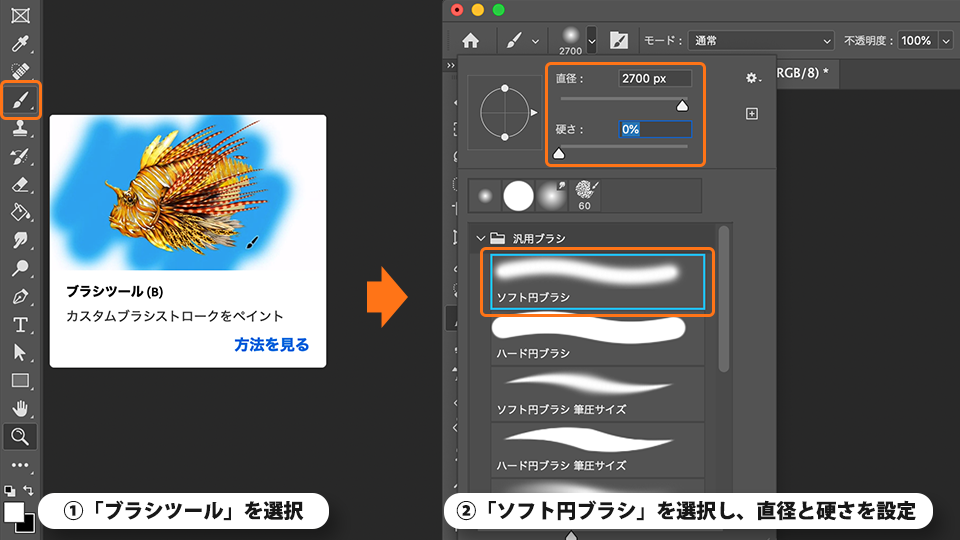Select the Clone Stamp tool
Image resolution: width=960 pixels, height=540 pixels.
tap(20, 128)
